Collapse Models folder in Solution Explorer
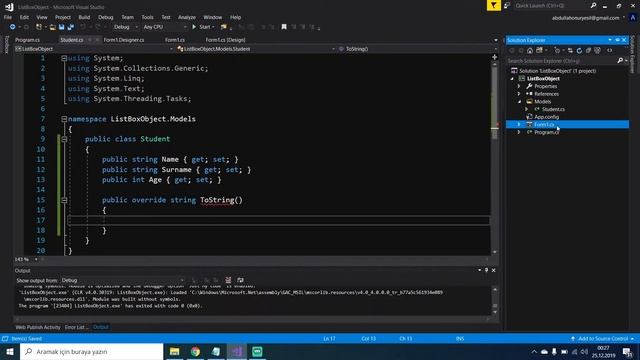 tap(519, 102)
